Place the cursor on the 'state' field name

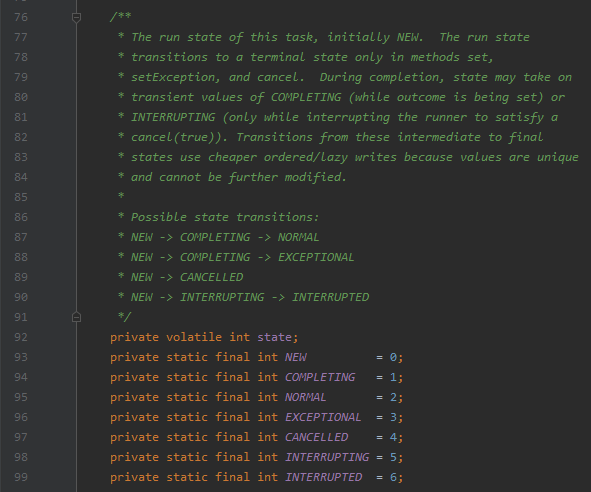274,337
